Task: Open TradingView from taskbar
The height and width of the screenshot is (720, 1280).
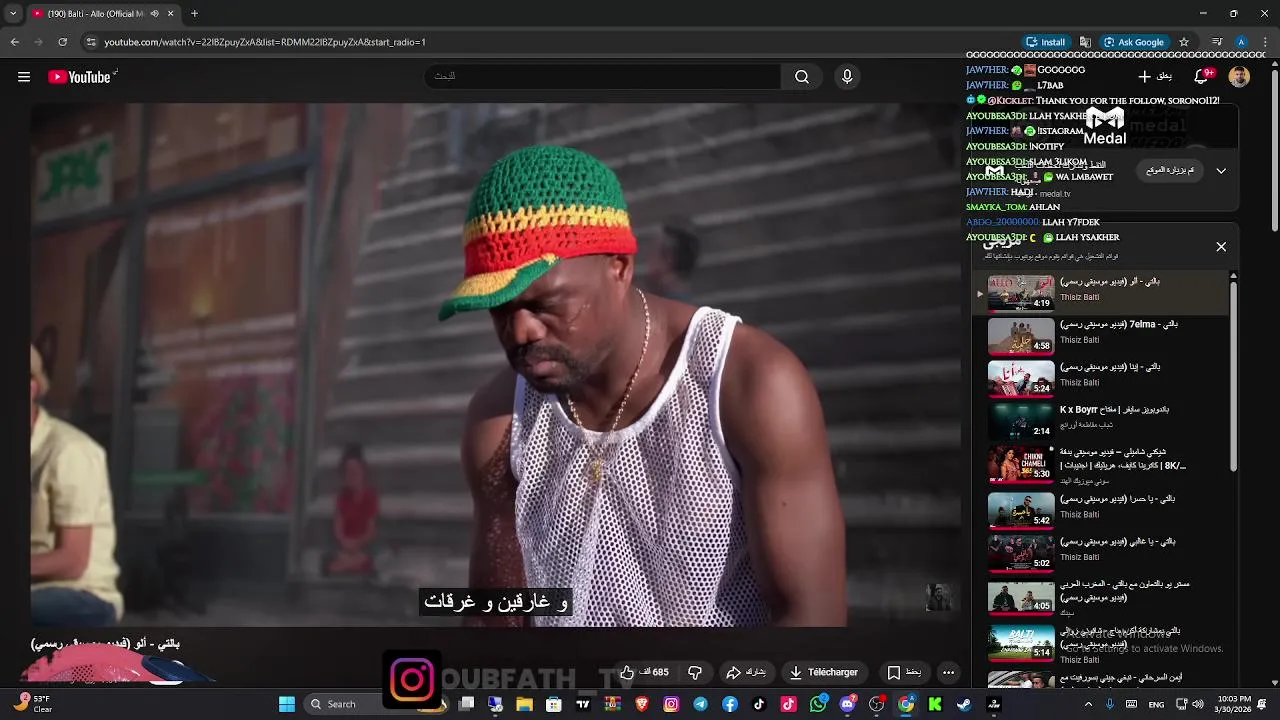Action: 583,704
